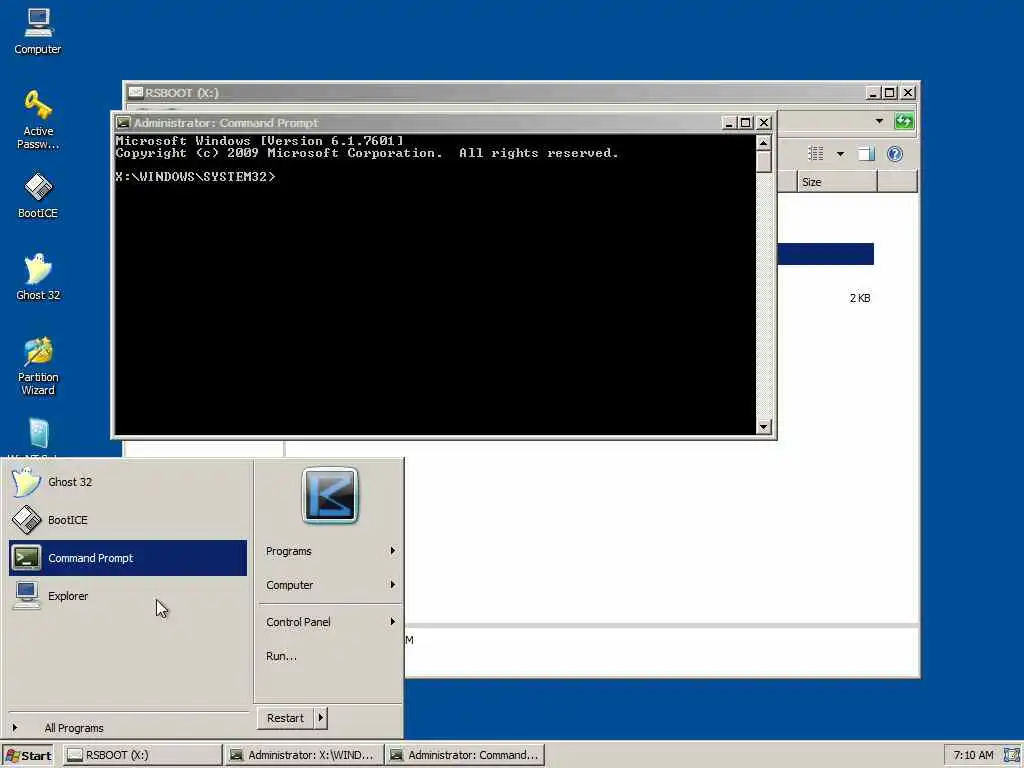Open address bar dropdown in RSBOOT window
1024x768 pixels.
pyautogui.click(x=879, y=121)
